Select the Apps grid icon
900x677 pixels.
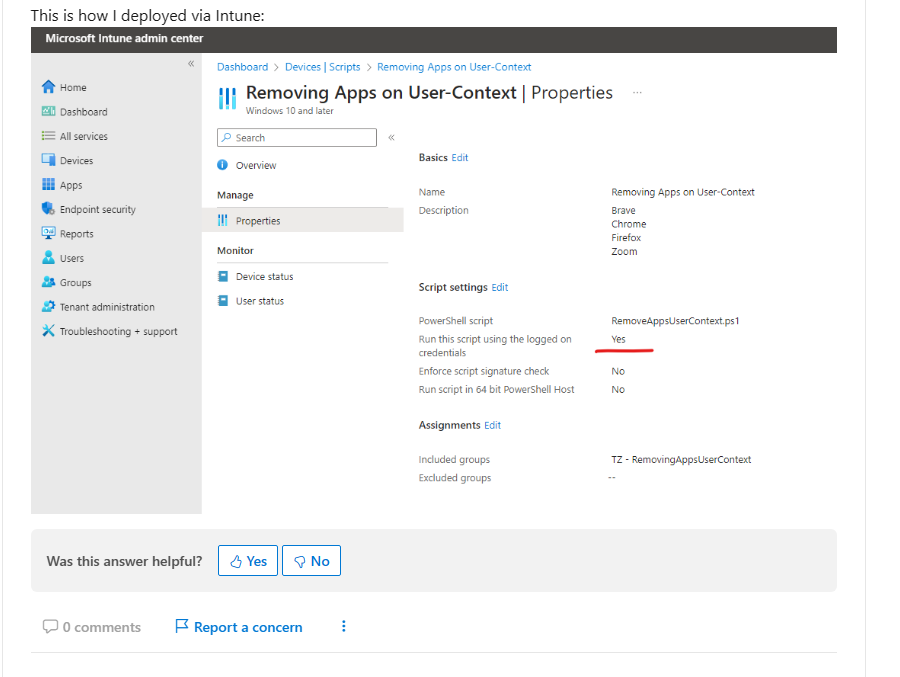[48, 184]
